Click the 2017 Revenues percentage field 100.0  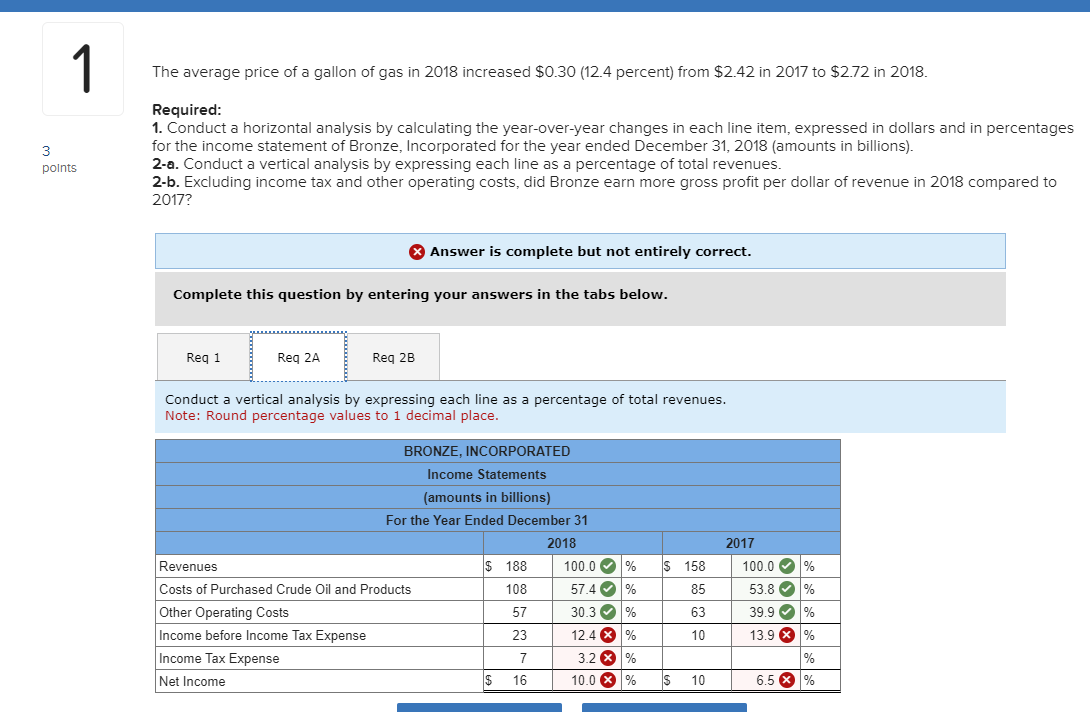pyautogui.click(x=766, y=566)
